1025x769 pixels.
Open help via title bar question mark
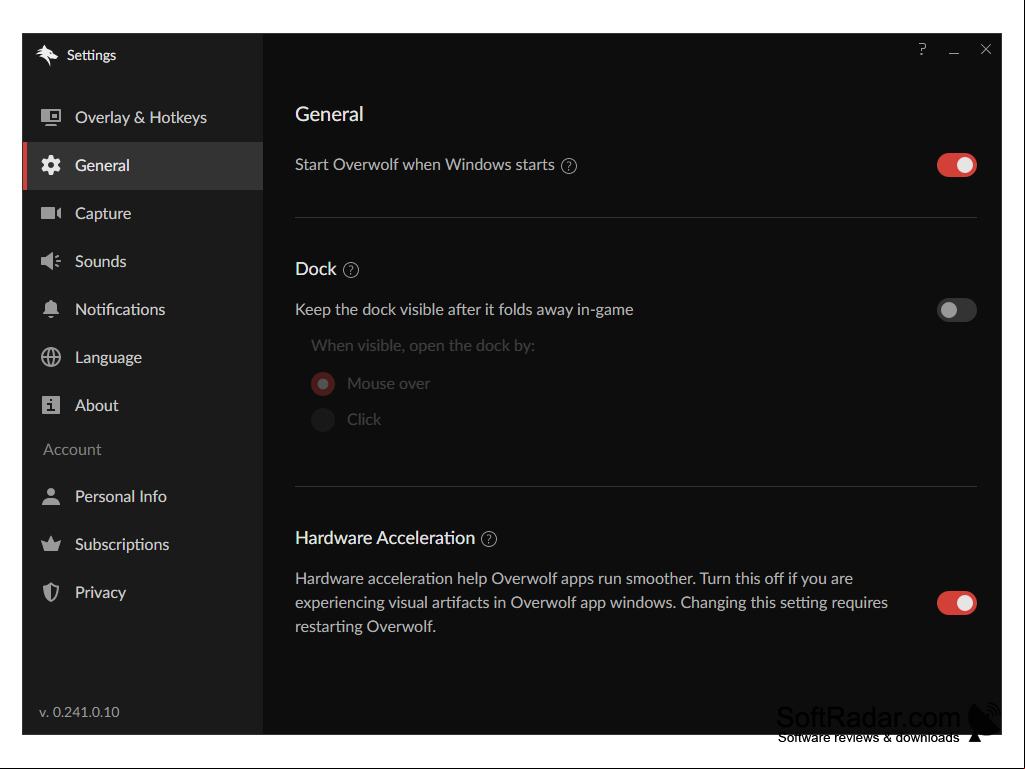click(x=922, y=49)
